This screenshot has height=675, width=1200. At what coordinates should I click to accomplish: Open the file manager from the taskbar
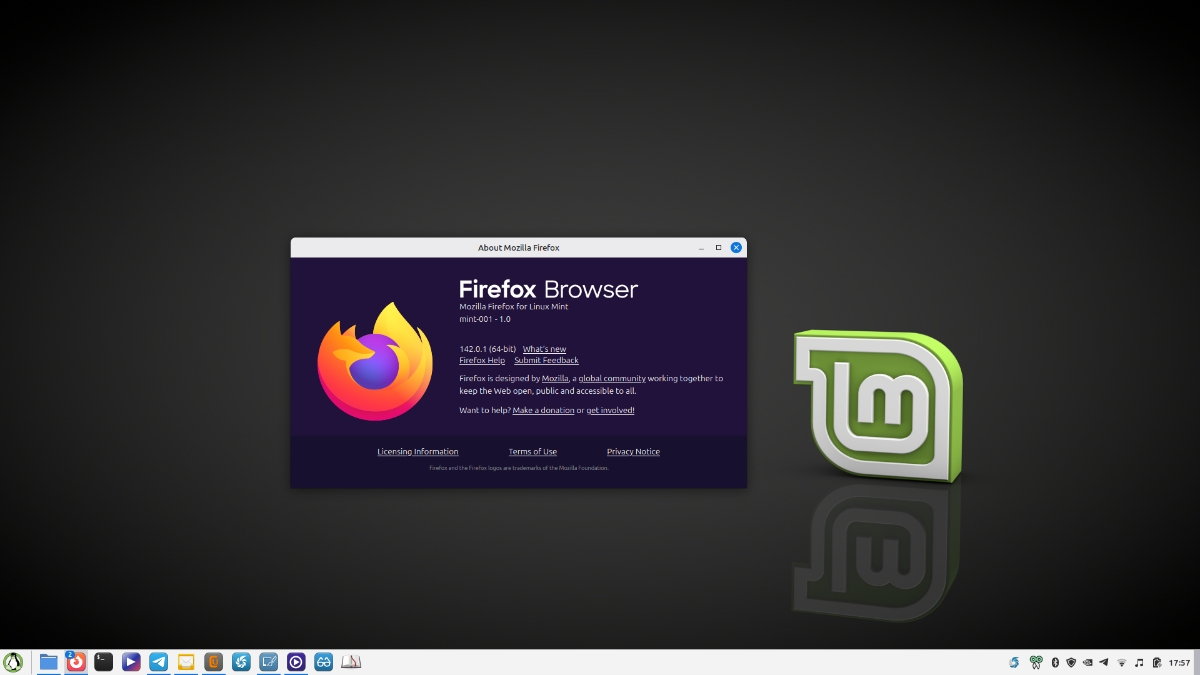(x=48, y=662)
